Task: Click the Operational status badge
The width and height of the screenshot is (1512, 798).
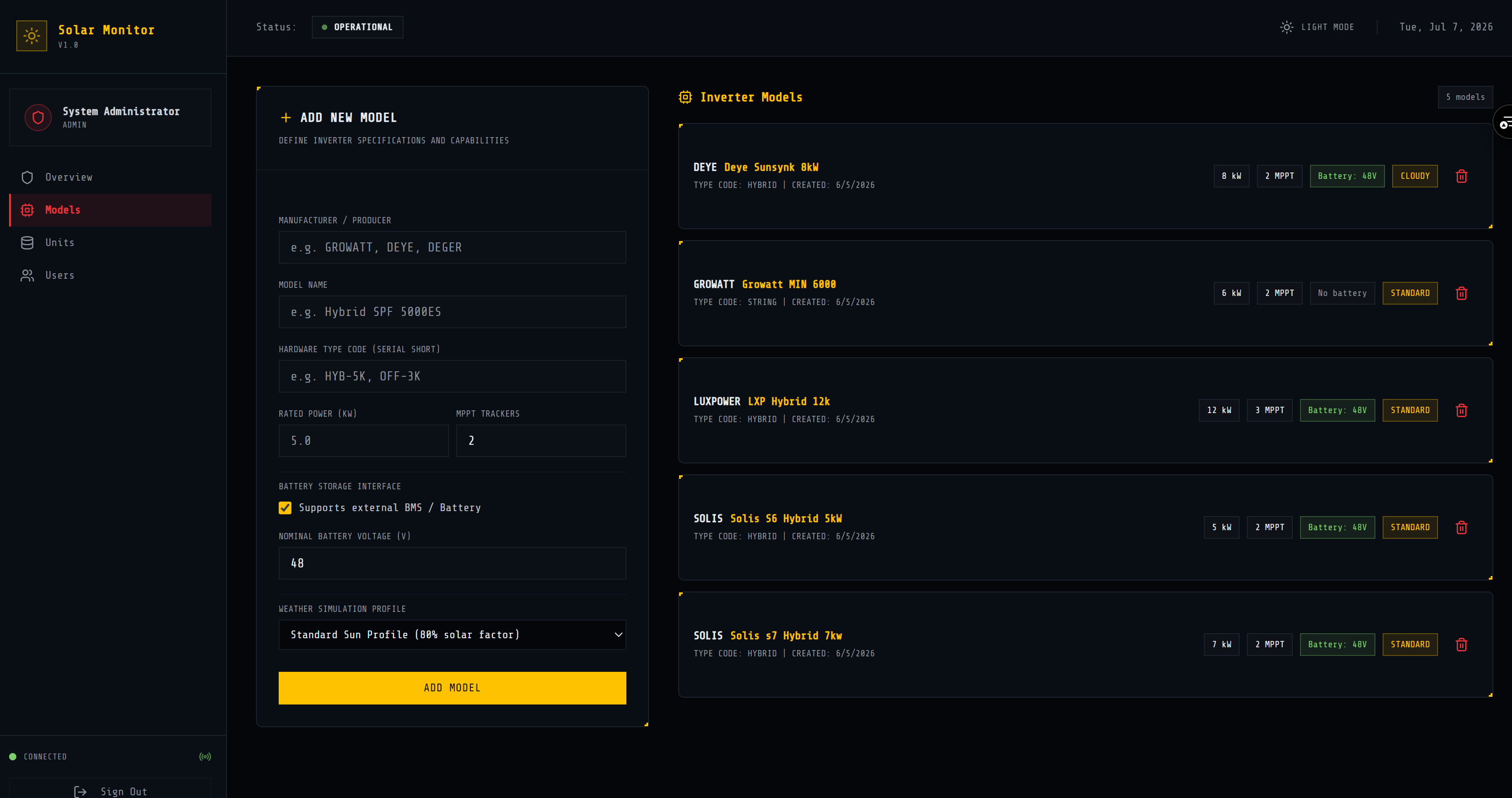Action: click(357, 27)
